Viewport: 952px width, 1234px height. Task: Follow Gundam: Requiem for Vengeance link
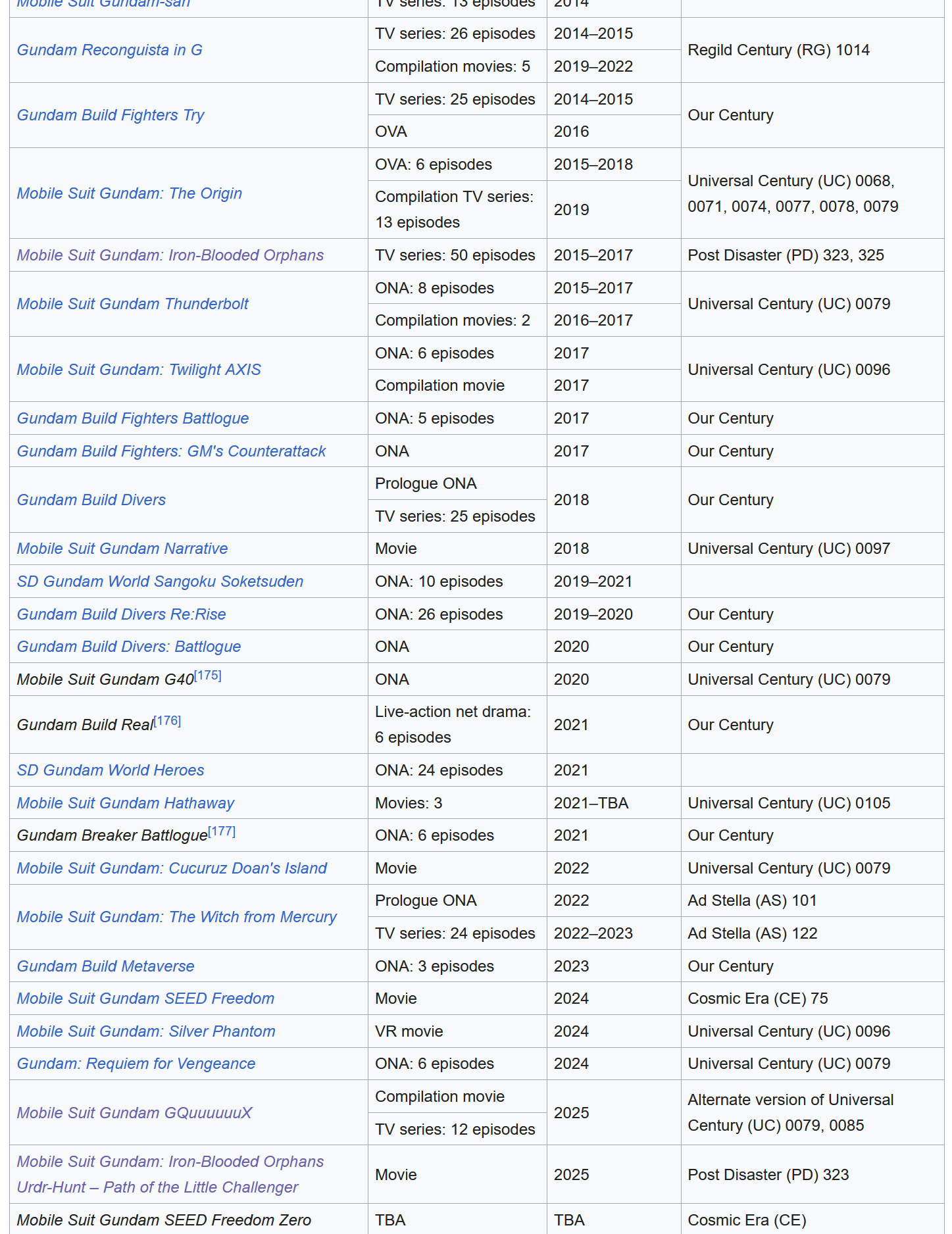tap(136, 1064)
